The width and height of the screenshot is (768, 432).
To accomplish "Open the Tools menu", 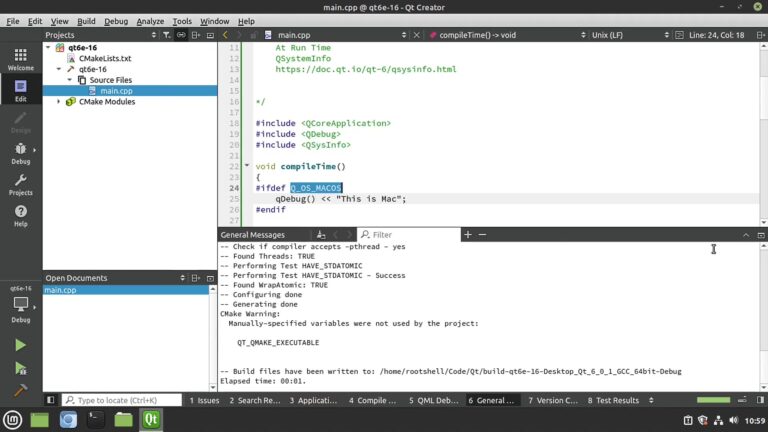I will coord(182,21).
